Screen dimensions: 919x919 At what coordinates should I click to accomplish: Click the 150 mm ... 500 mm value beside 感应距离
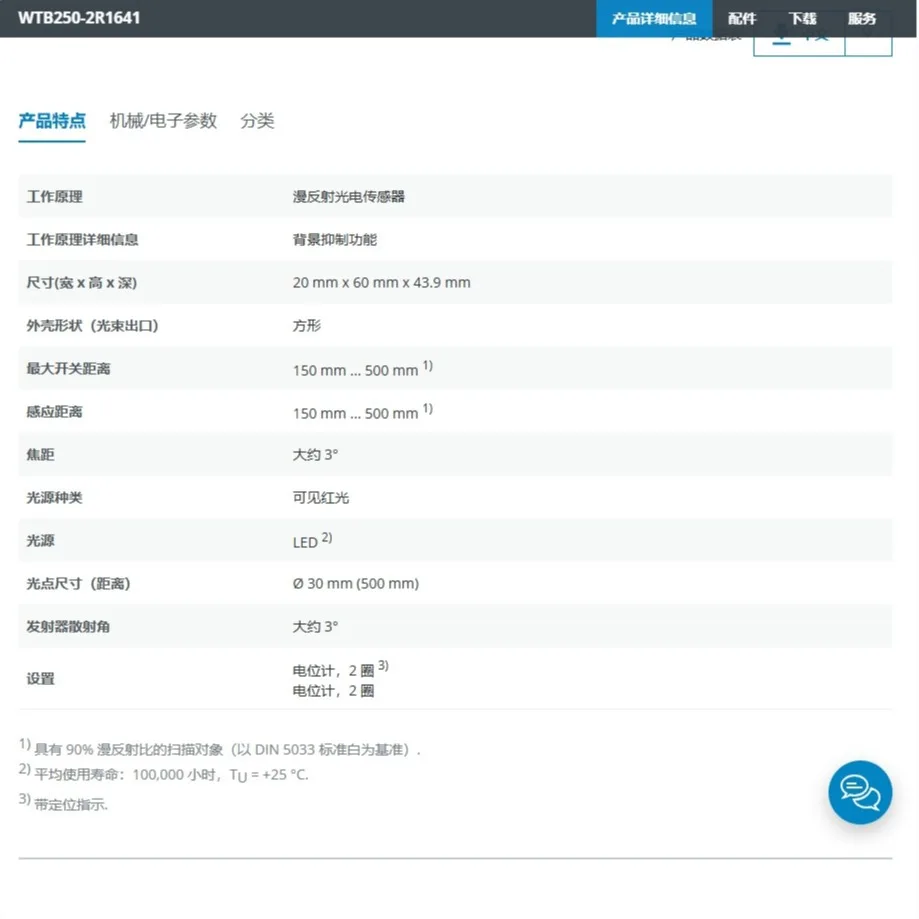(363, 412)
